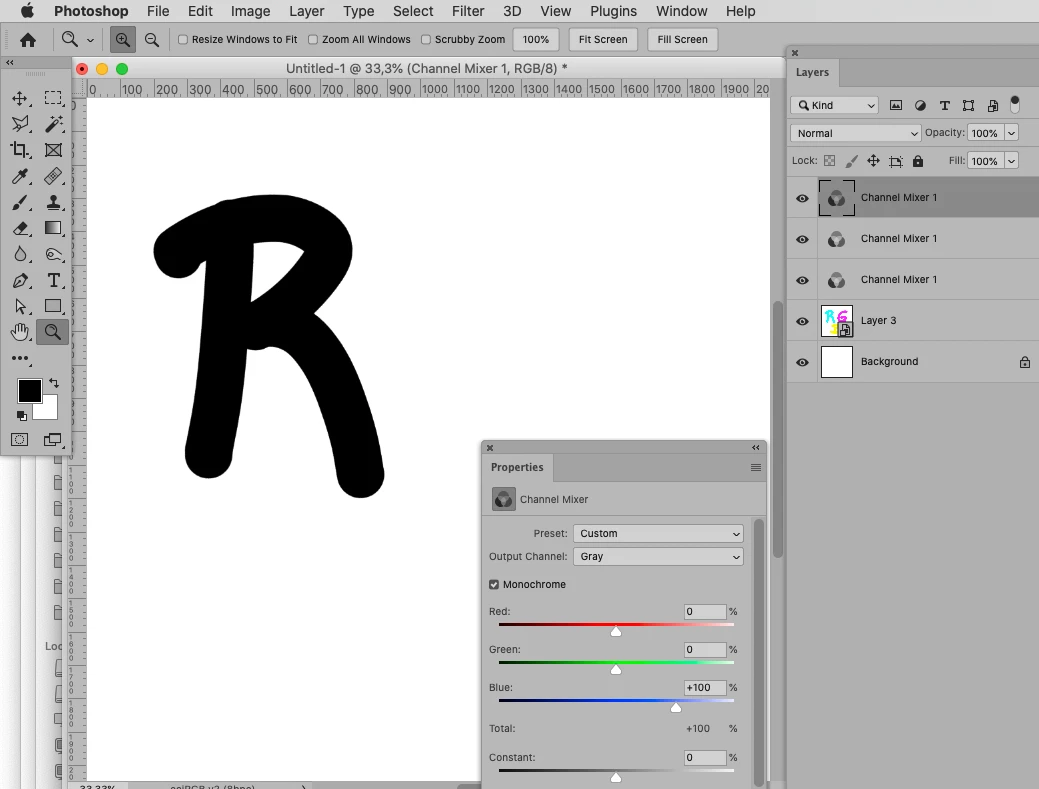Select the Clone Stamp tool
Viewport: 1039px width, 789px height.
click(53, 202)
